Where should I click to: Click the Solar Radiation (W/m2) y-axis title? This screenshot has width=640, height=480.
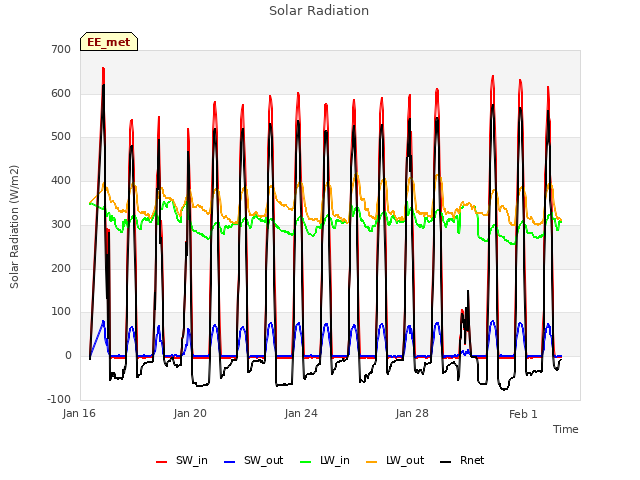[x=14, y=227]
